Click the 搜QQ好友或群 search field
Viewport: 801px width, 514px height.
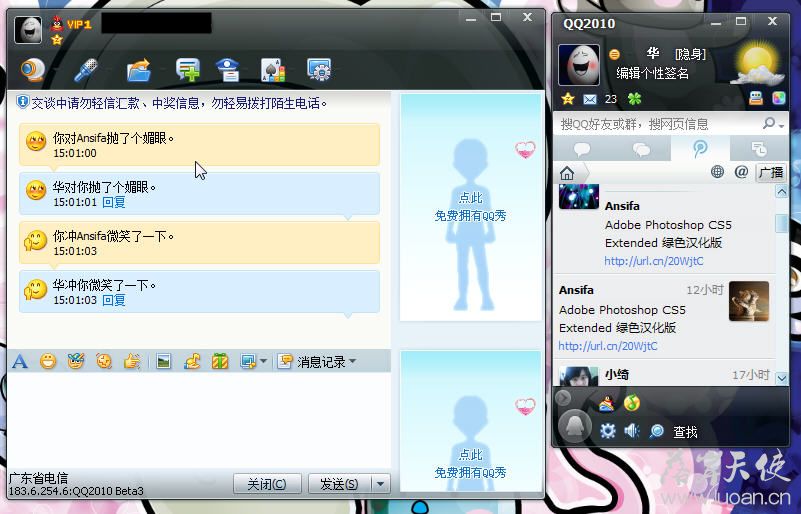click(x=656, y=124)
